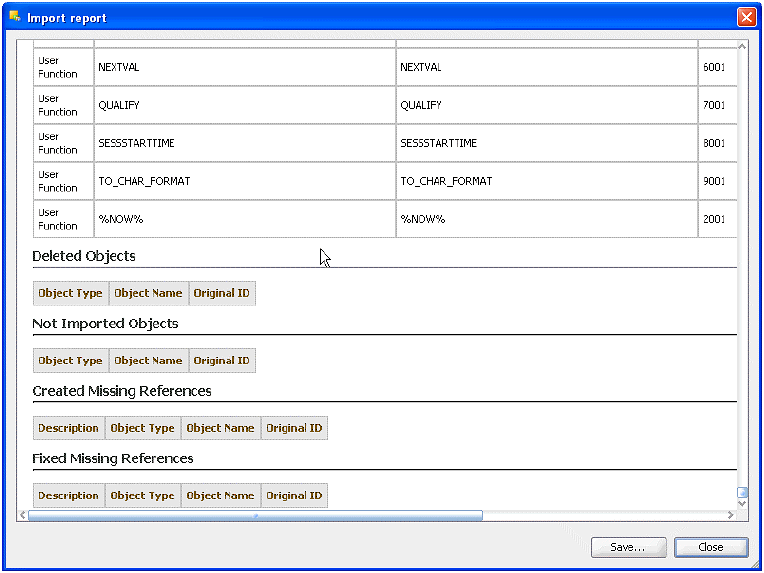Select the first TO_CHAR_FORMAT cell
The image size is (764, 573).
(245, 181)
